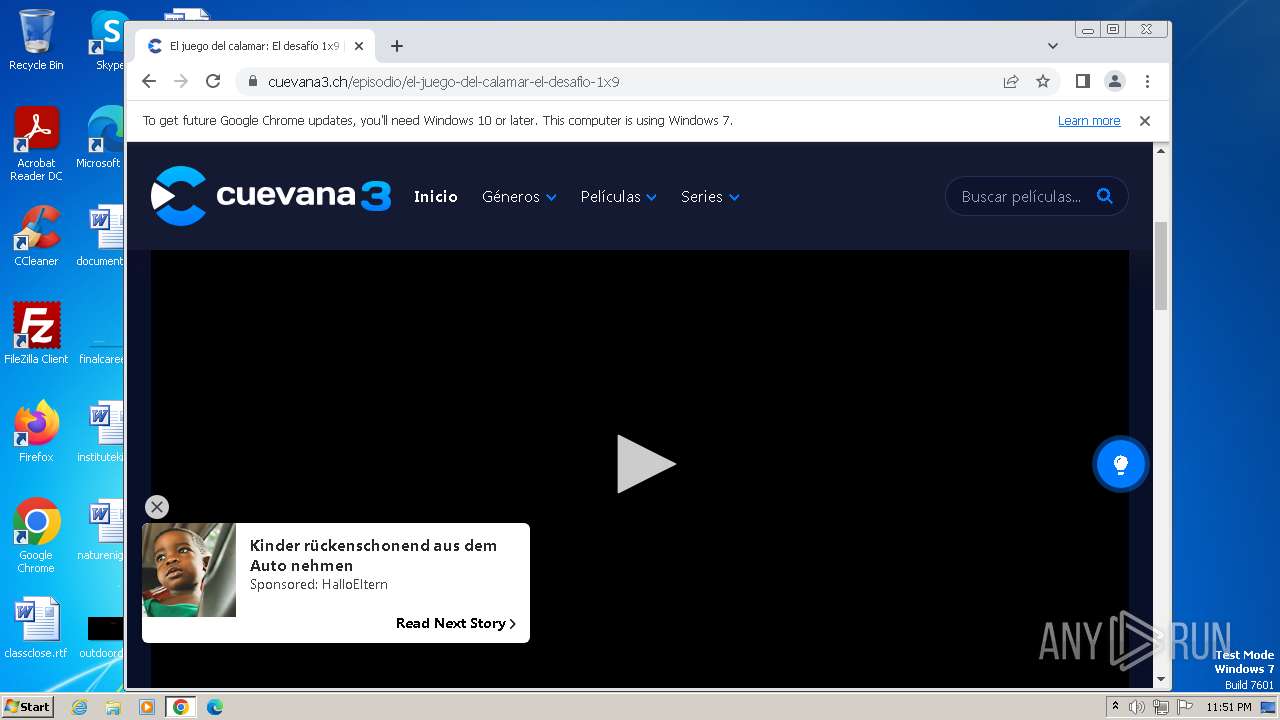Image resolution: width=1280 pixels, height=720 pixels.
Task: Expand the Series dropdown
Action: (x=710, y=197)
